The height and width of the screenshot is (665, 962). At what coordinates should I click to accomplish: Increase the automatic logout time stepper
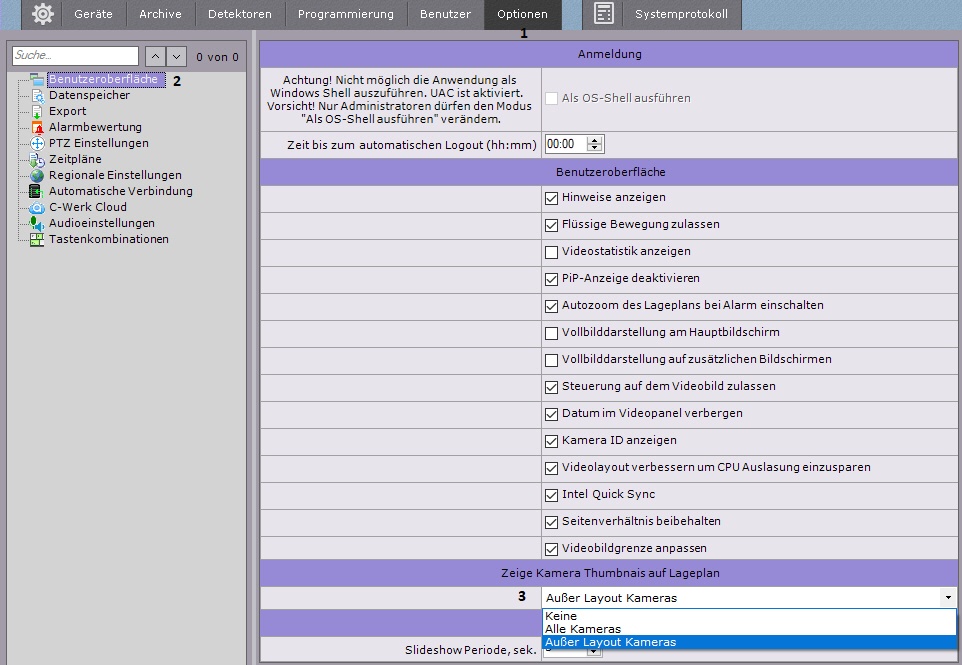pos(596,141)
